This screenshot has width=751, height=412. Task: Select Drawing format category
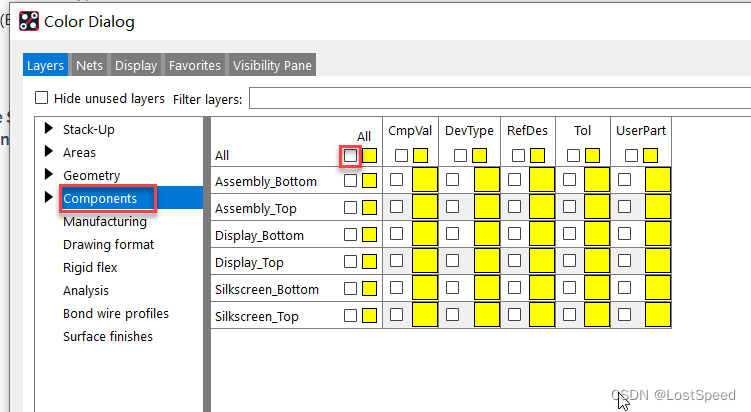(x=108, y=245)
